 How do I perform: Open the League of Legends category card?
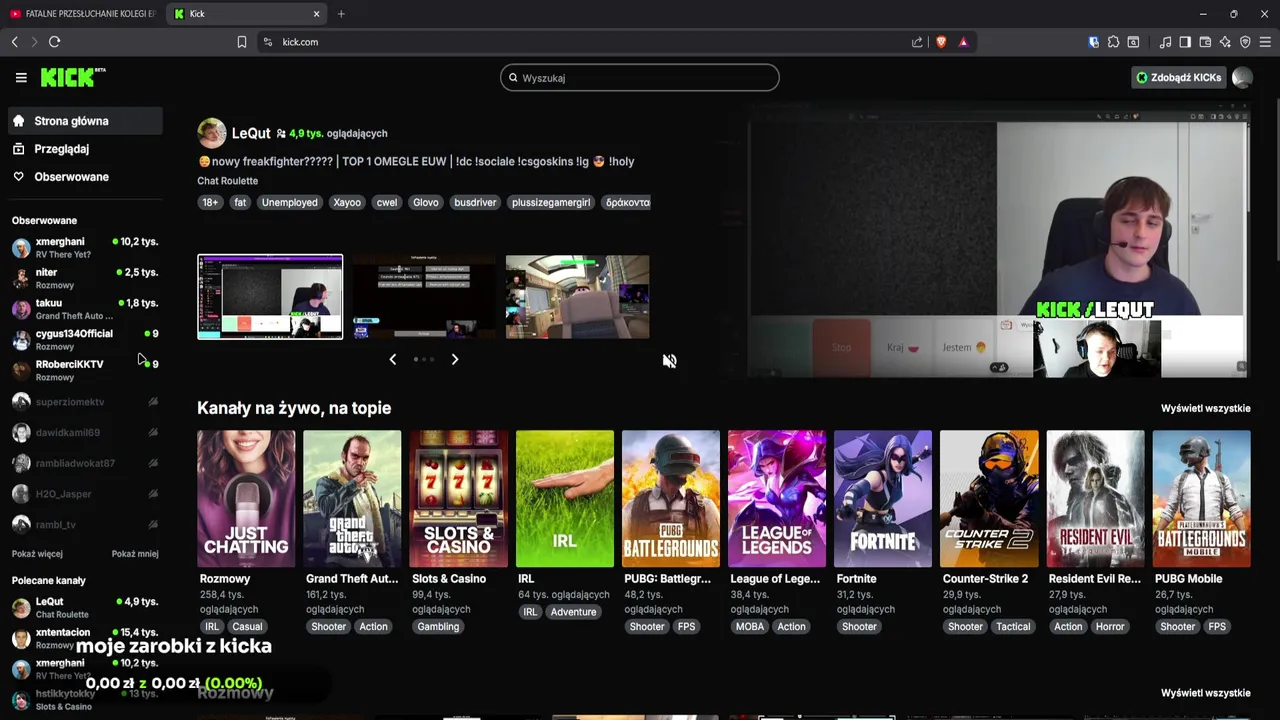[x=777, y=499]
